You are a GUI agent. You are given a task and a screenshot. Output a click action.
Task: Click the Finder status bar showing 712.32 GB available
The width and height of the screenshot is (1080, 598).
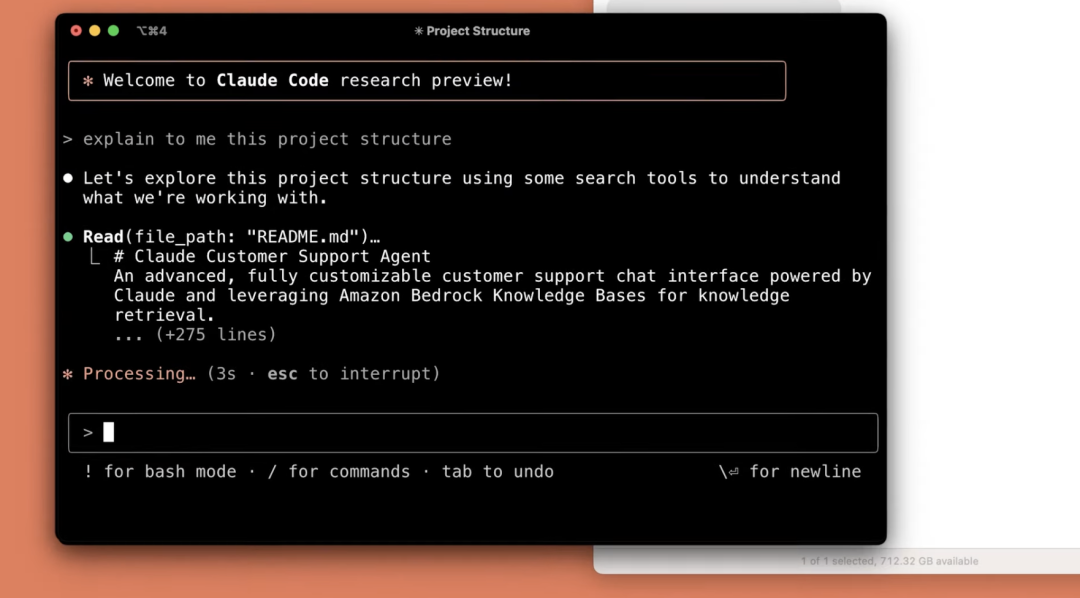pyautogui.click(x=889, y=561)
